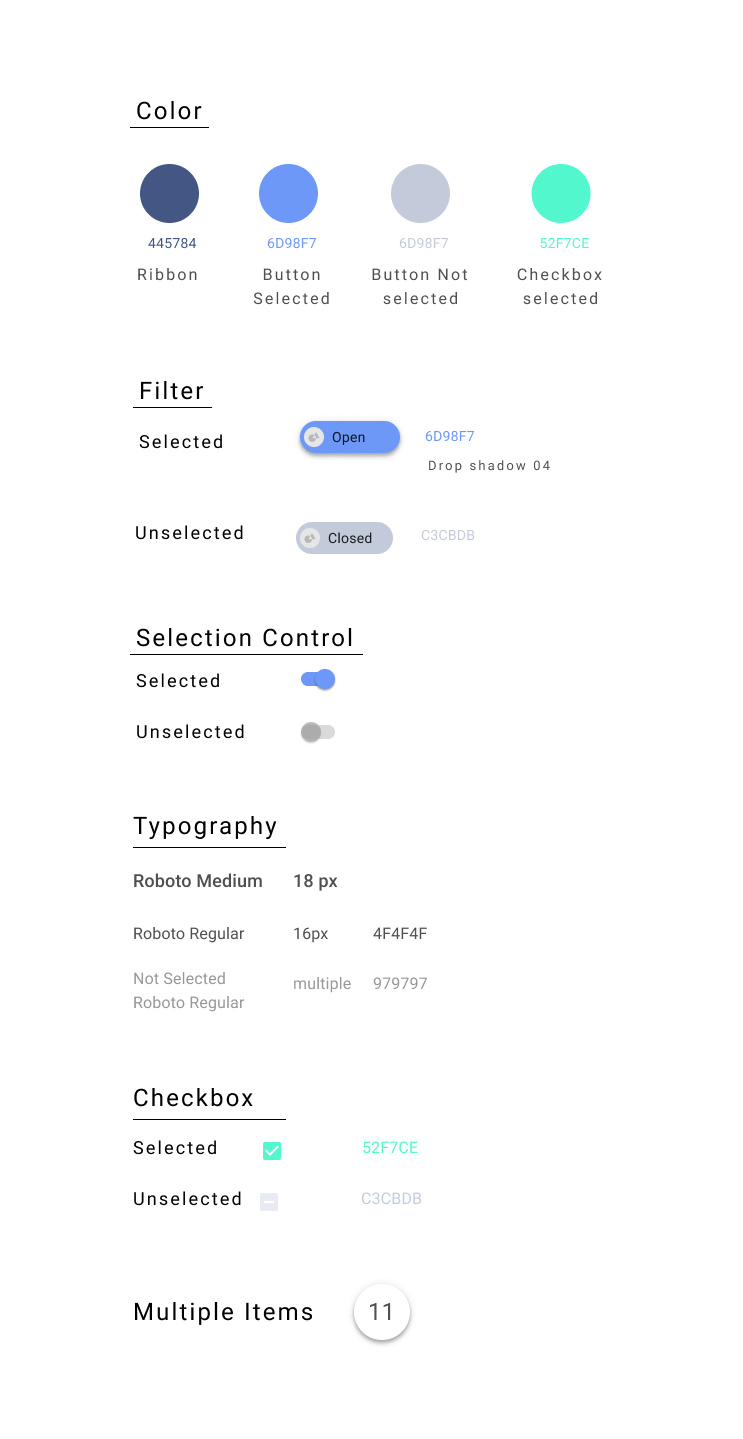Viewport: 743px width, 1439px height.
Task: Click the 4F4F4F typography color code
Action: pos(400,934)
